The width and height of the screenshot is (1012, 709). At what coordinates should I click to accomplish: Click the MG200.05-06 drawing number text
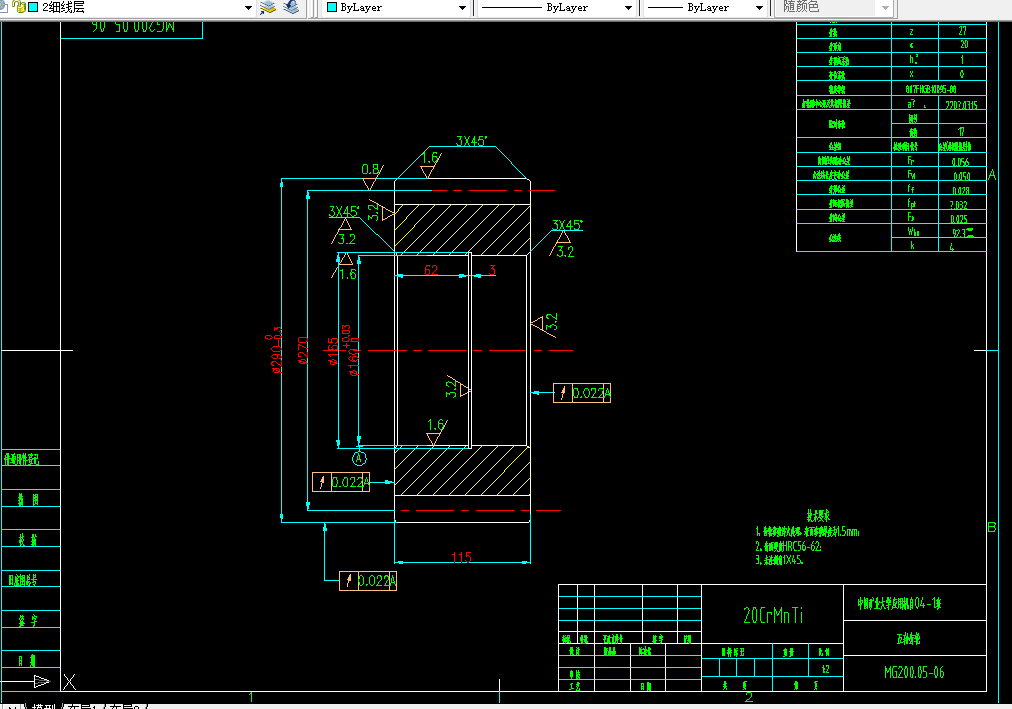pos(914,672)
